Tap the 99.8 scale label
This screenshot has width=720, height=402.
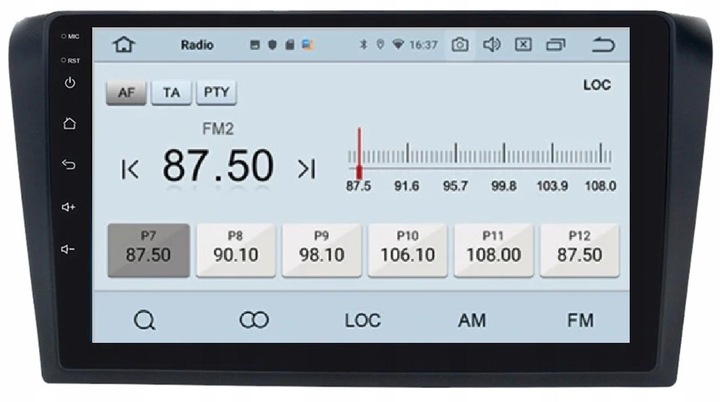point(504,186)
